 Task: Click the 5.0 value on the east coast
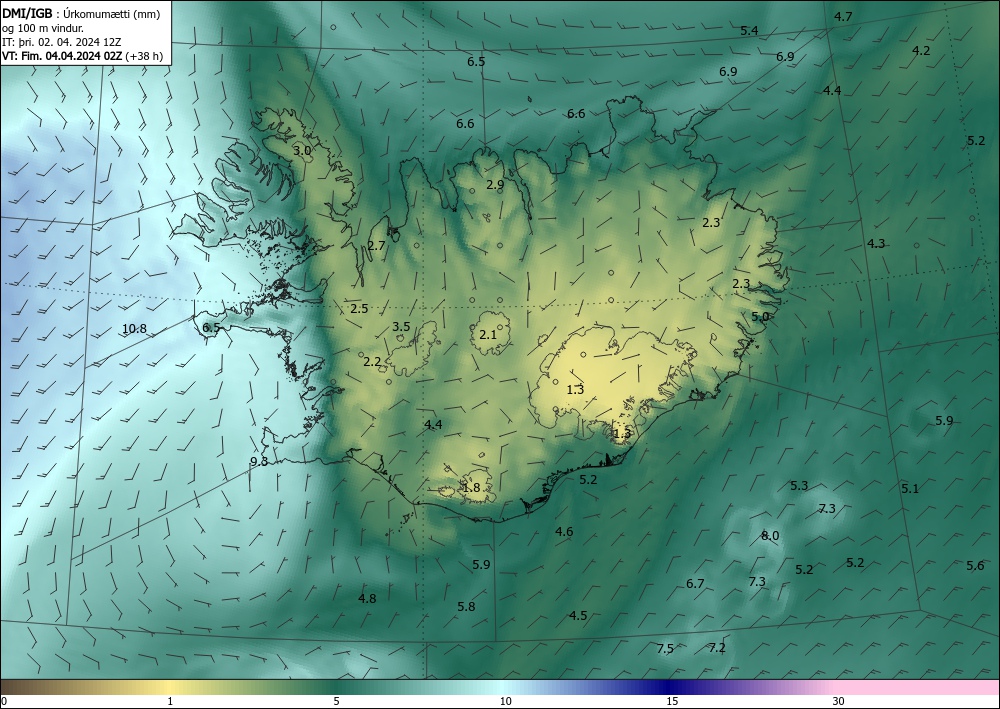[x=760, y=316]
